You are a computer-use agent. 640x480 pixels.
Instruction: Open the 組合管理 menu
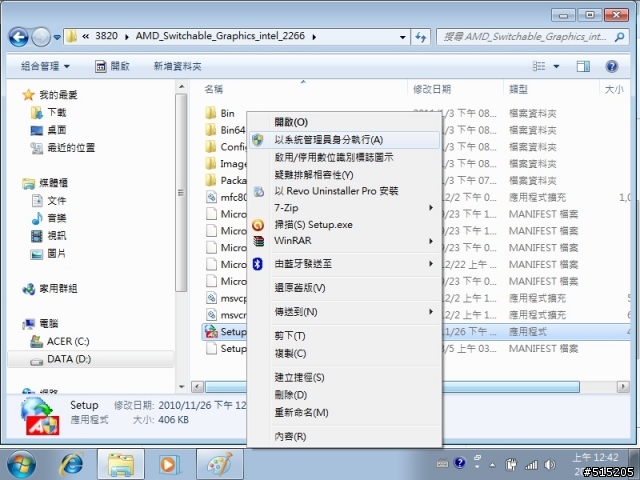click(45, 66)
